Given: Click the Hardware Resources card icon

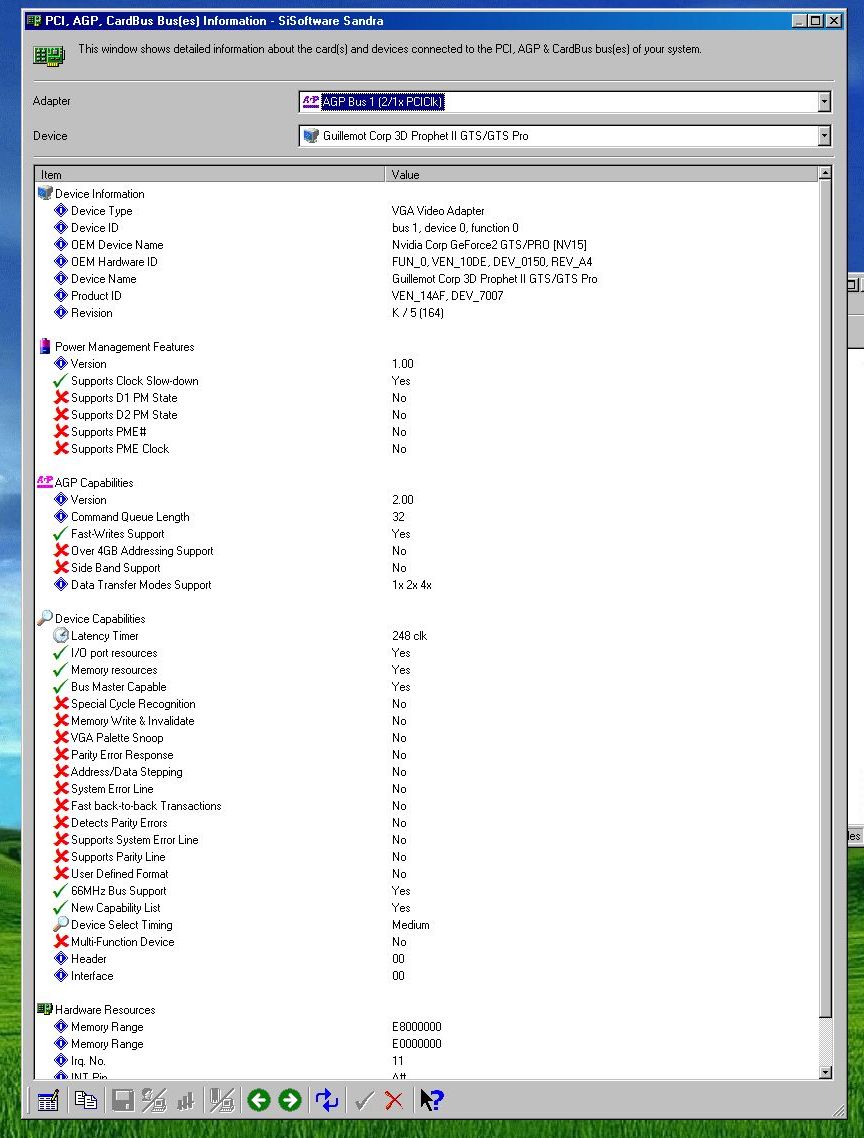Looking at the screenshot, I should (x=45, y=1009).
